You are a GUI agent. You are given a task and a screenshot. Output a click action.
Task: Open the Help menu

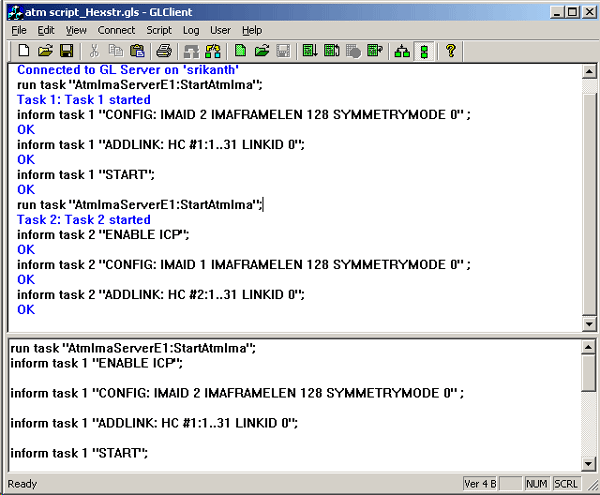coord(252,30)
